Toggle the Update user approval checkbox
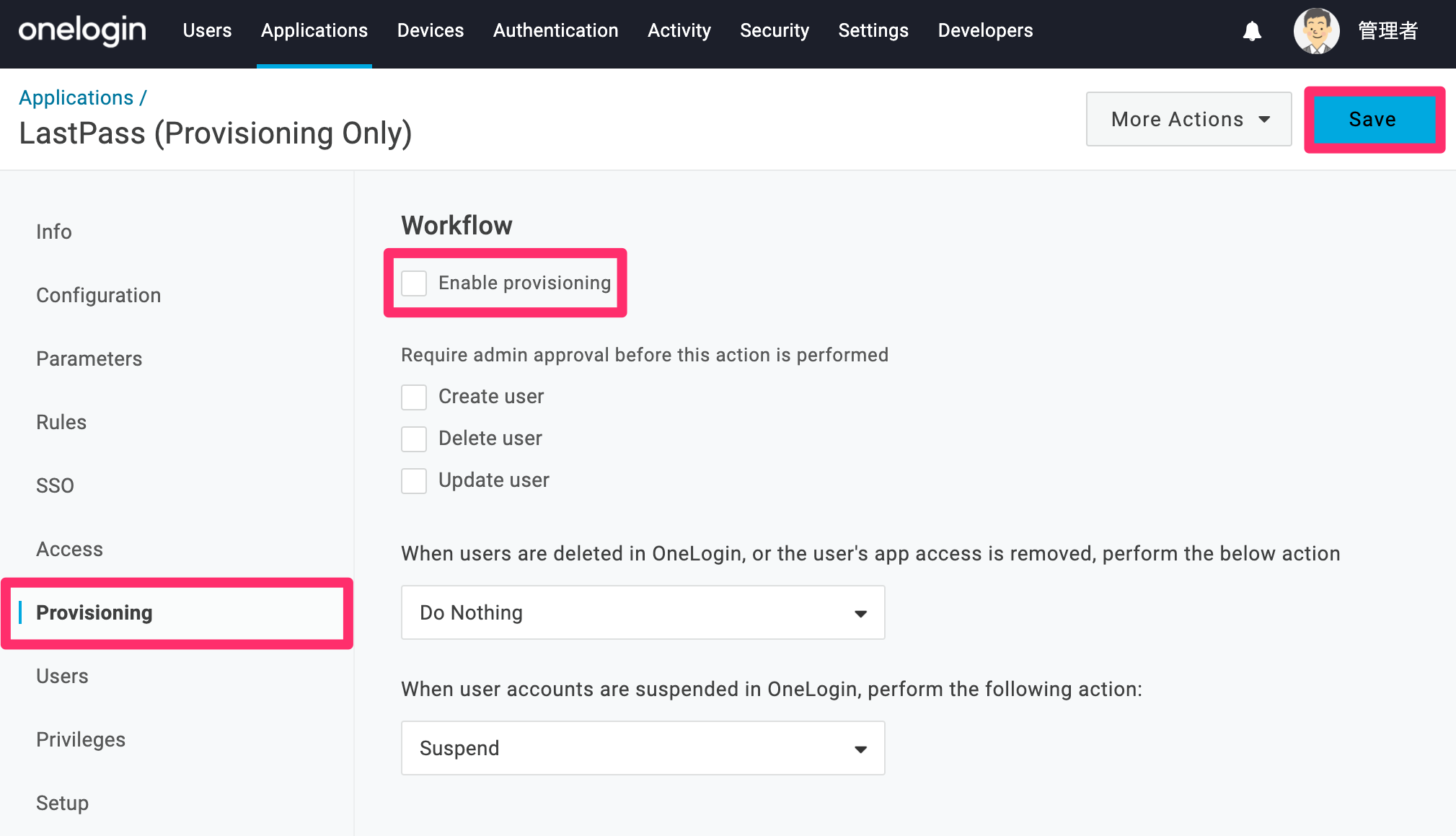 pos(414,480)
